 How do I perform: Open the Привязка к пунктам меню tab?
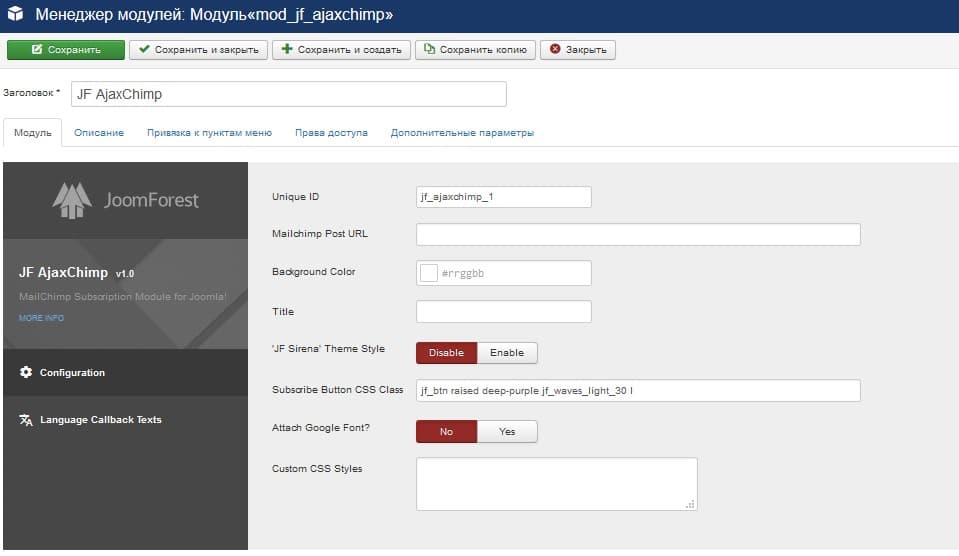coord(209,133)
